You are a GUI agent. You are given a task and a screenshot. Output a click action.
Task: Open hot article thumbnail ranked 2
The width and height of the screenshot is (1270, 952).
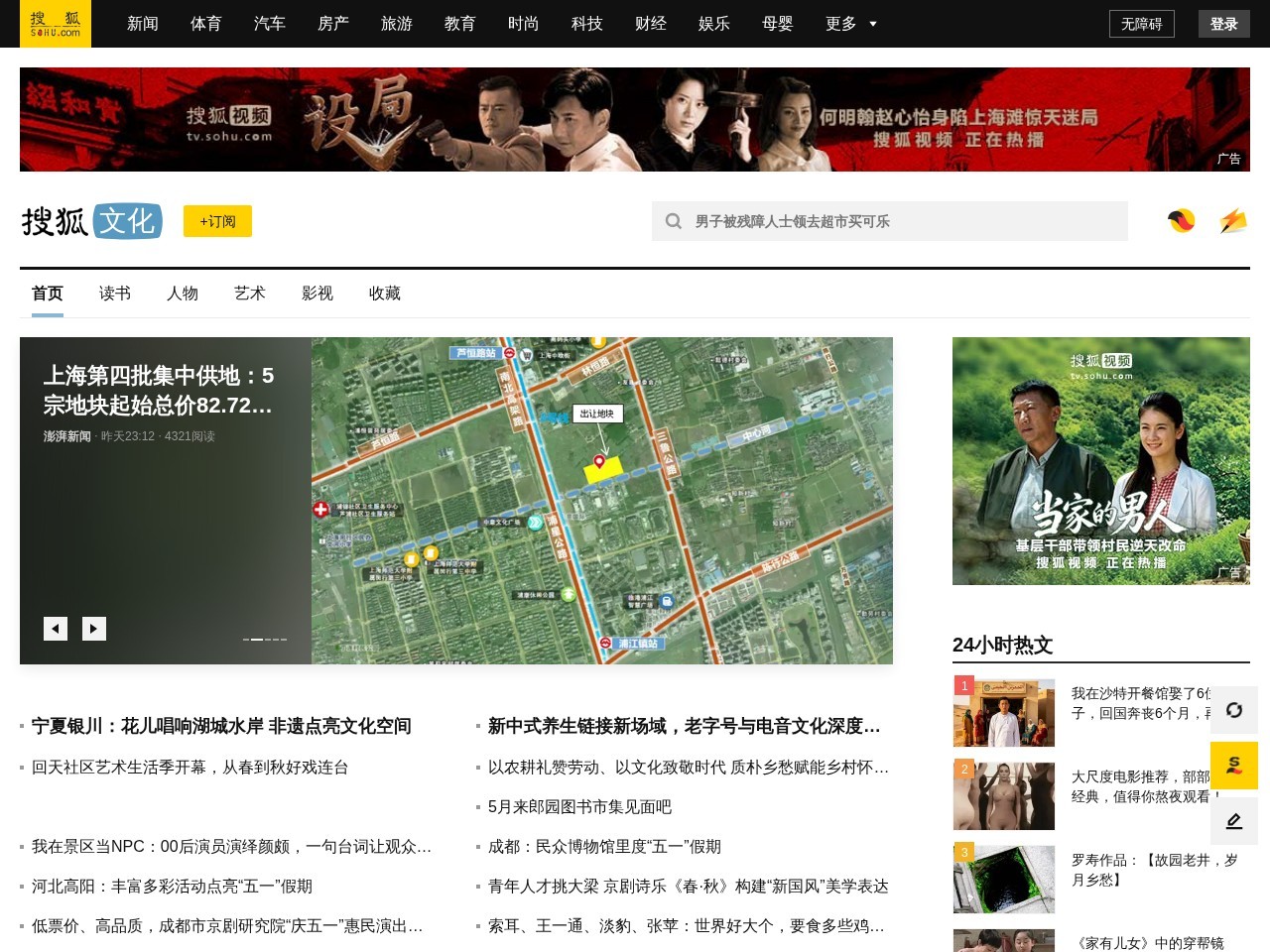click(x=1004, y=796)
